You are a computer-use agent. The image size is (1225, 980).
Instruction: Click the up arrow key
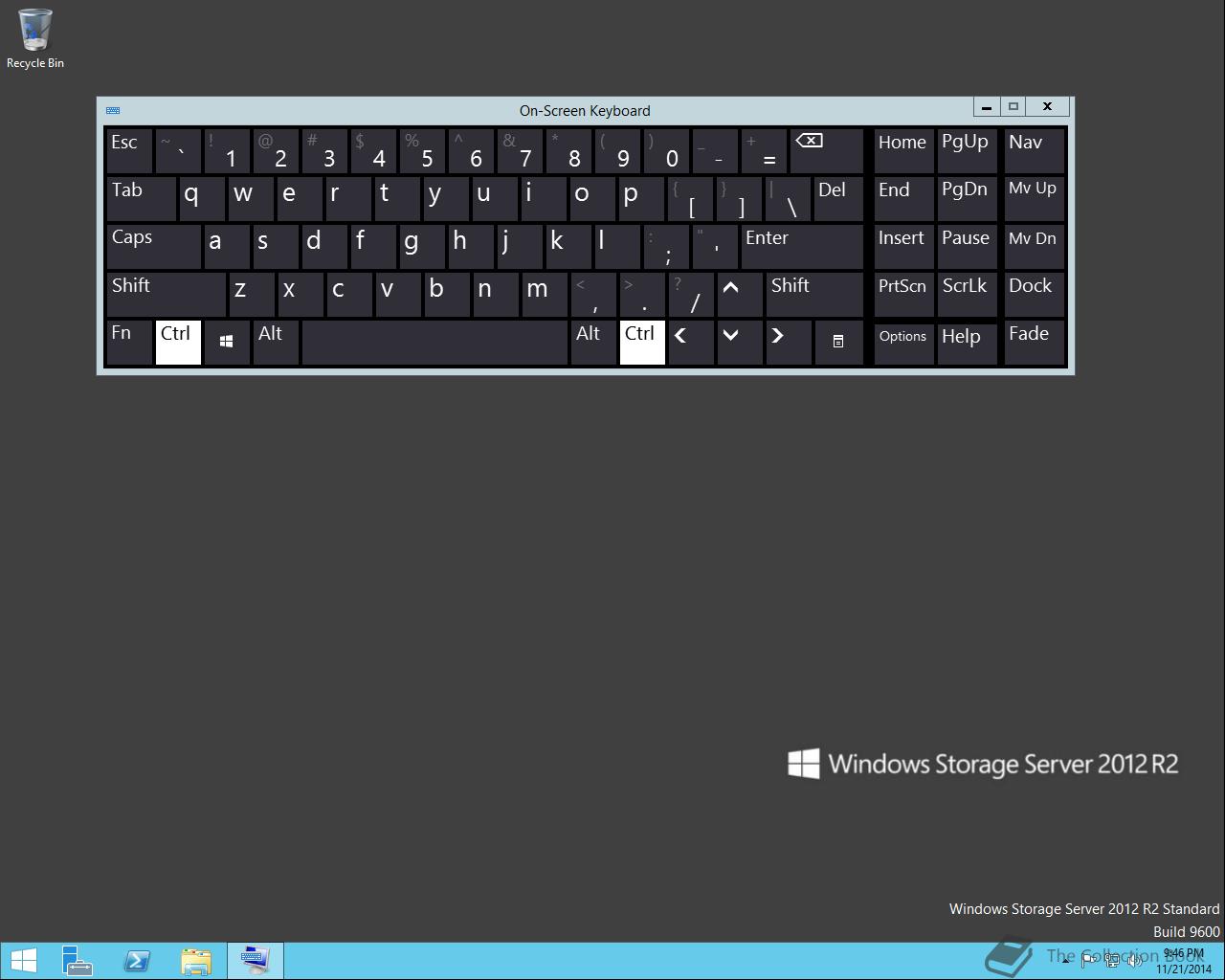740,295
